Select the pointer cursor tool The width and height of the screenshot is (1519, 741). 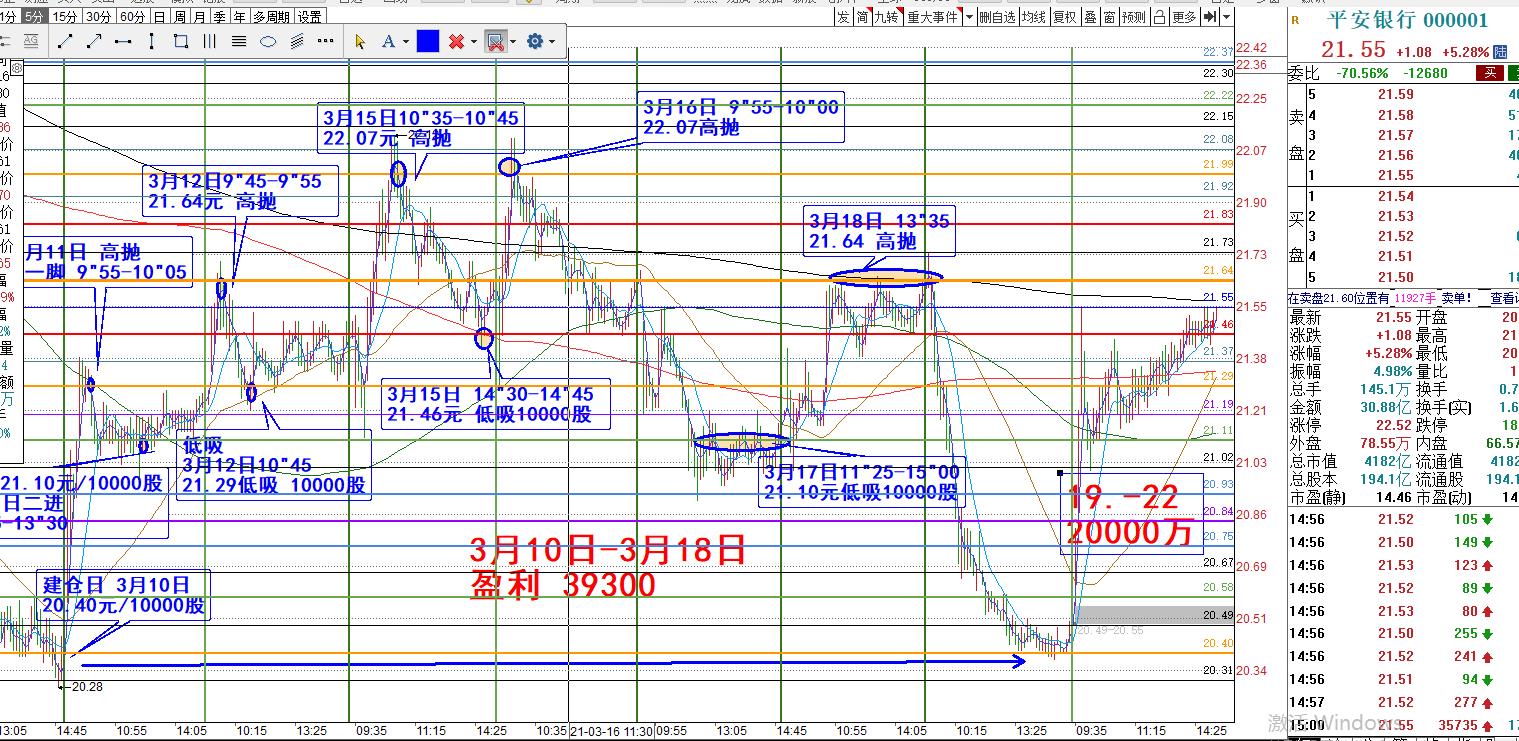(x=361, y=41)
